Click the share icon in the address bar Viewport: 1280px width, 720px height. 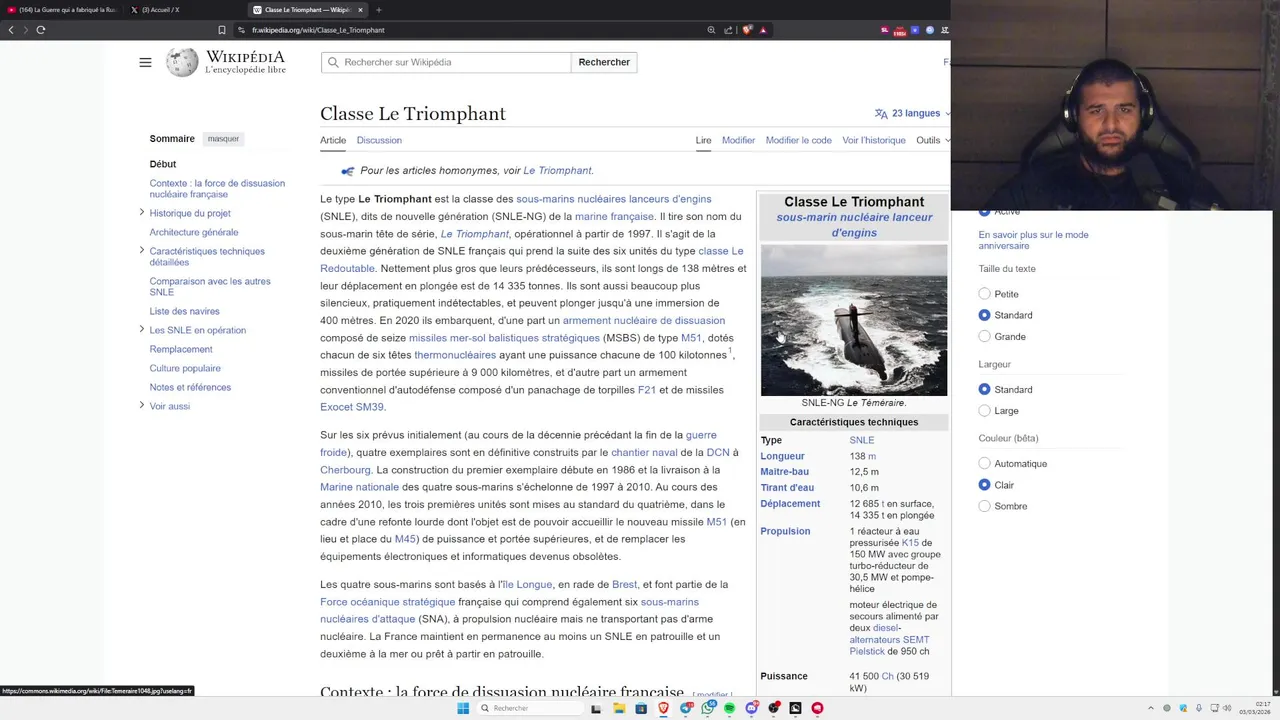(728, 30)
